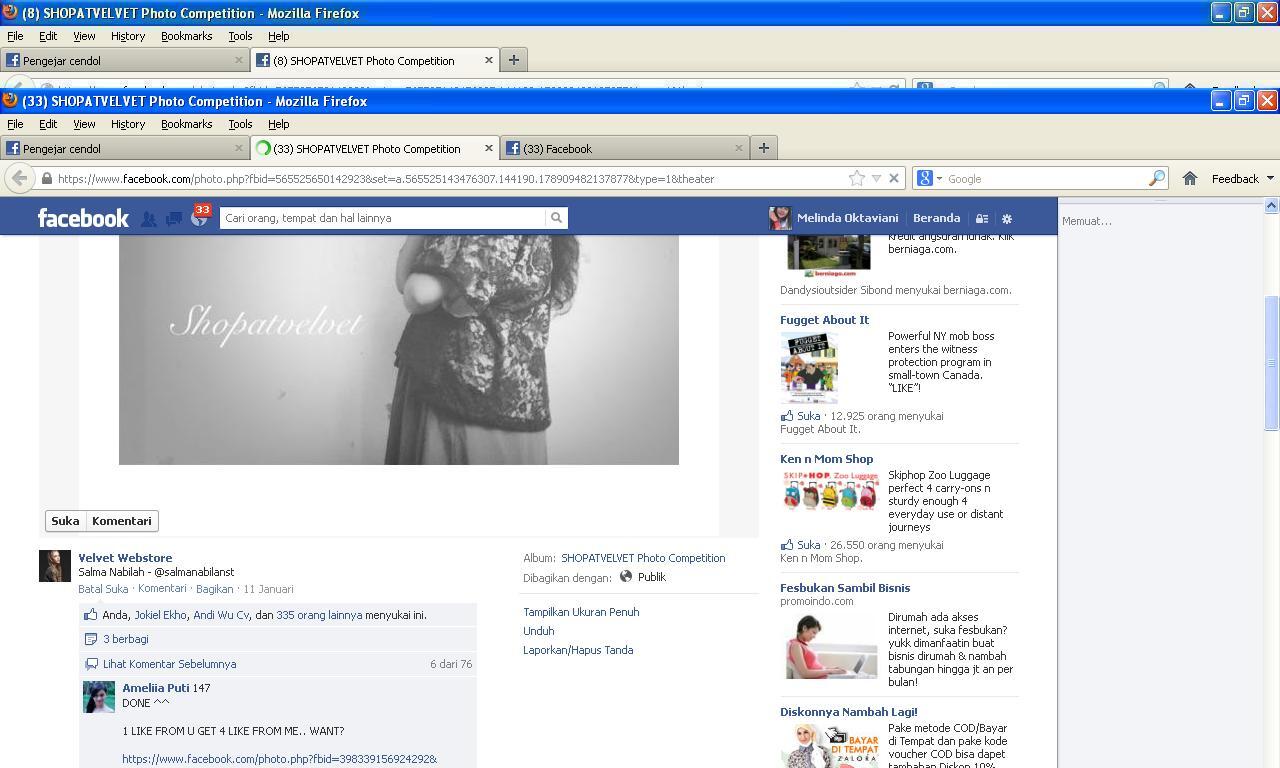Open History menu in front window
Viewport: 1280px width, 768px height.
pos(128,124)
